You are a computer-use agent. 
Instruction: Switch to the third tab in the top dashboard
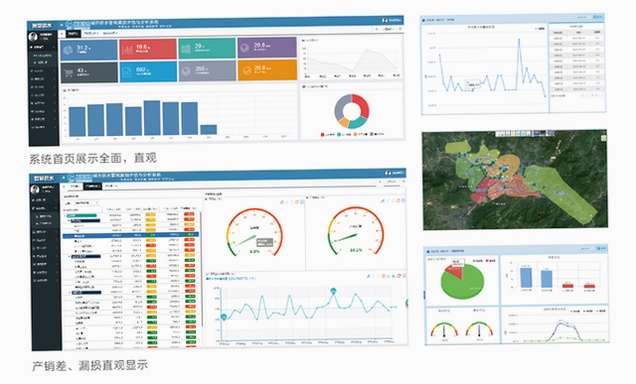pos(110,33)
